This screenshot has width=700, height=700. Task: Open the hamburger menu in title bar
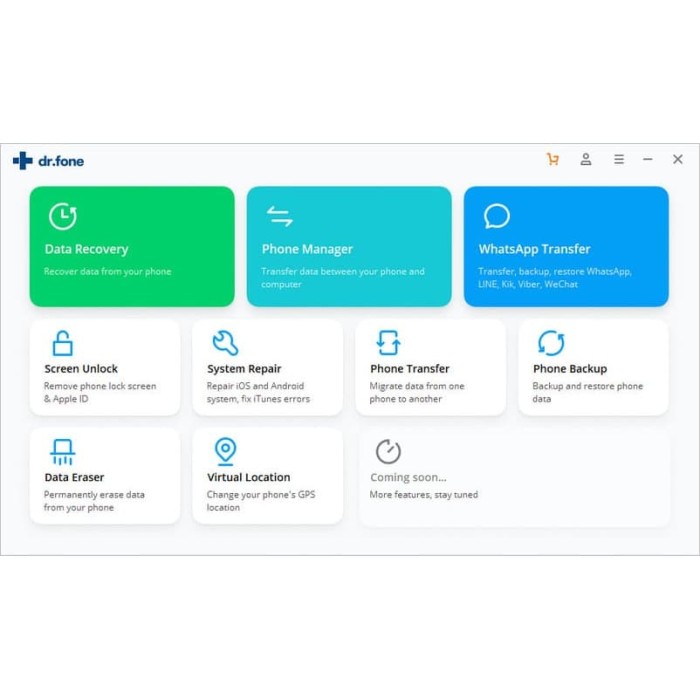pyautogui.click(x=619, y=160)
